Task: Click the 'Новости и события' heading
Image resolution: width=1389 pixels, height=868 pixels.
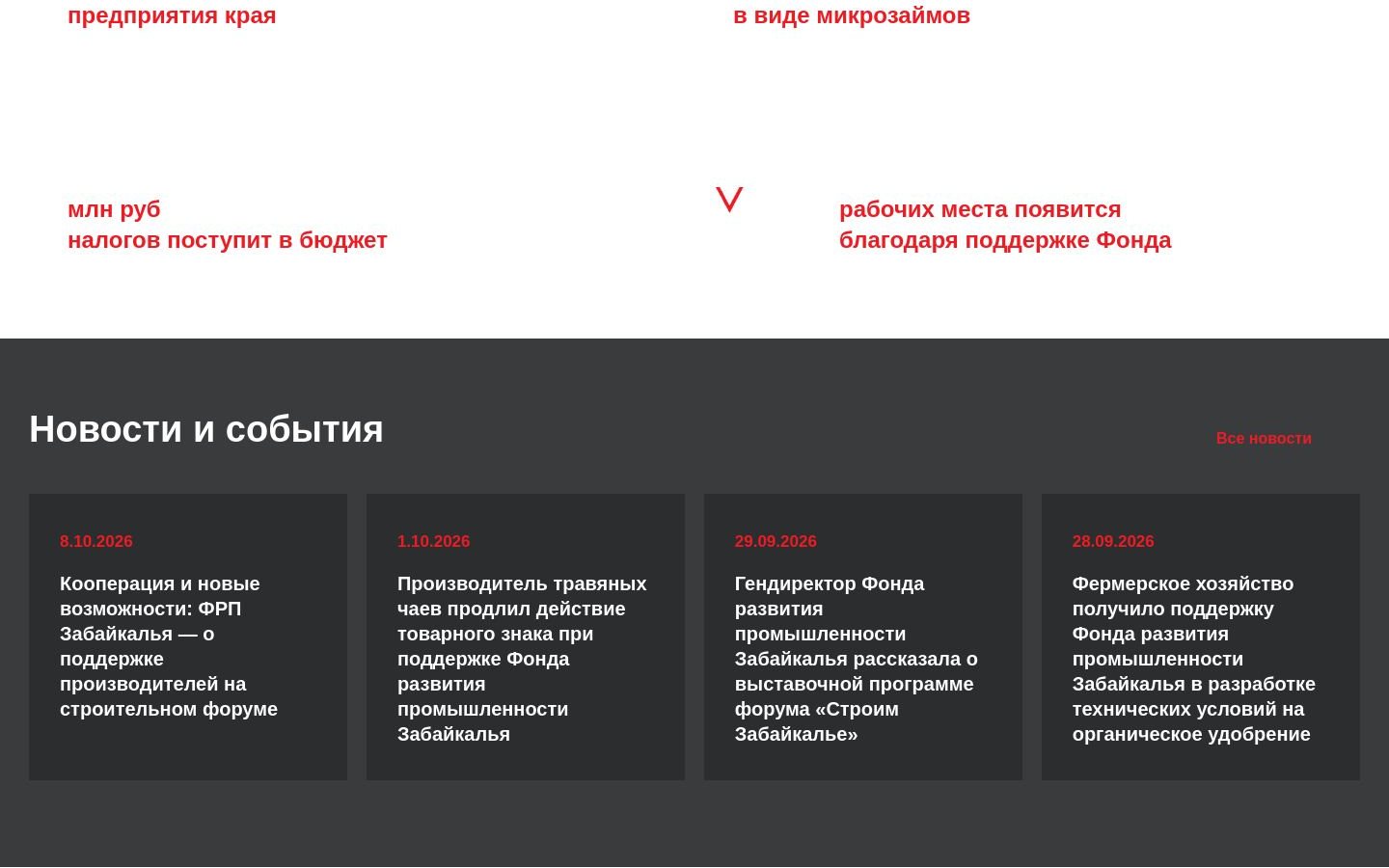Action: point(206,429)
